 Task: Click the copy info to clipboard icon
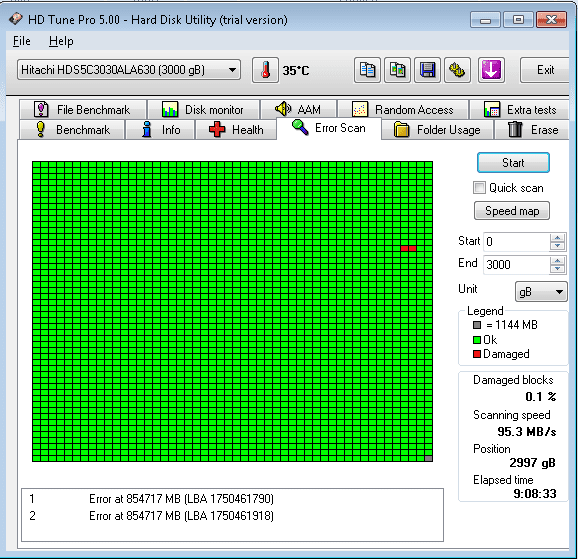pyautogui.click(x=367, y=70)
